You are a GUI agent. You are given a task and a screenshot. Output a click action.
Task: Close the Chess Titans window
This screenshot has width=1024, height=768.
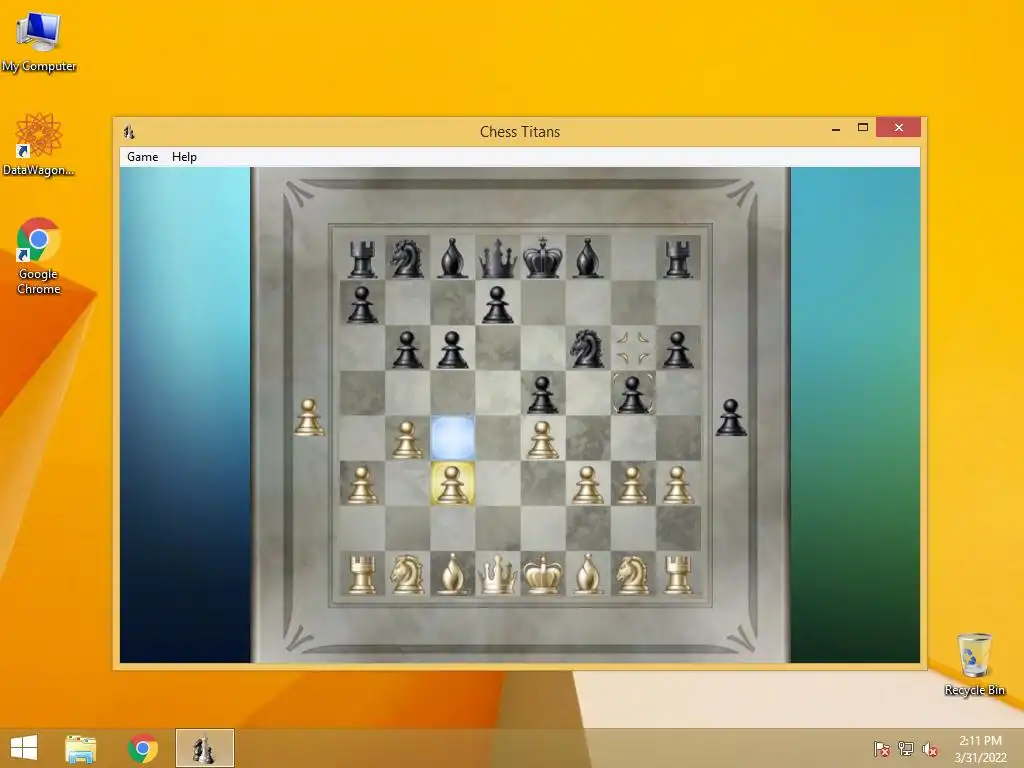coord(899,127)
